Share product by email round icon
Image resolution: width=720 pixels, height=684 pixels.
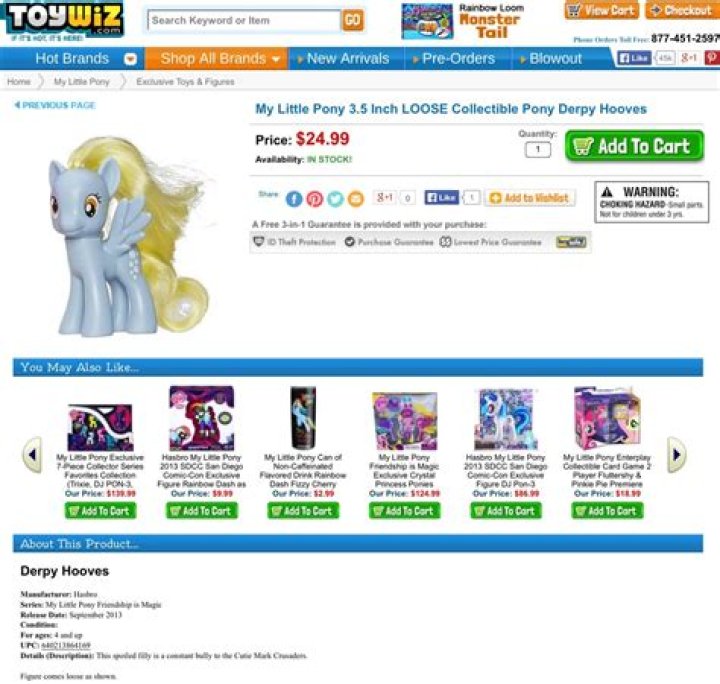click(x=356, y=199)
